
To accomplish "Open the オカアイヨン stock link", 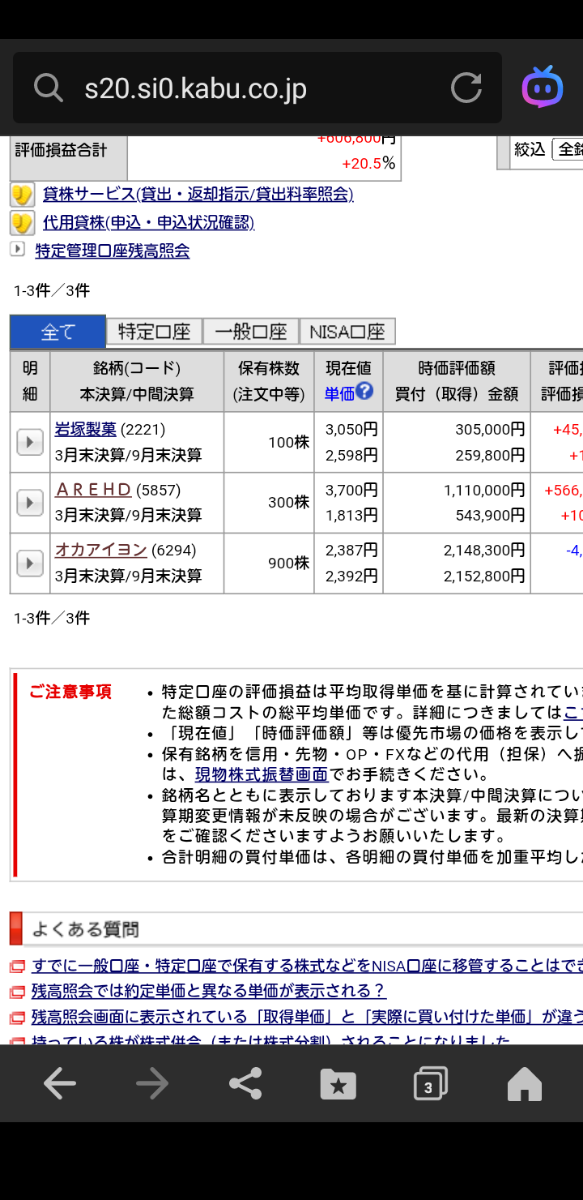I will [x=101, y=550].
